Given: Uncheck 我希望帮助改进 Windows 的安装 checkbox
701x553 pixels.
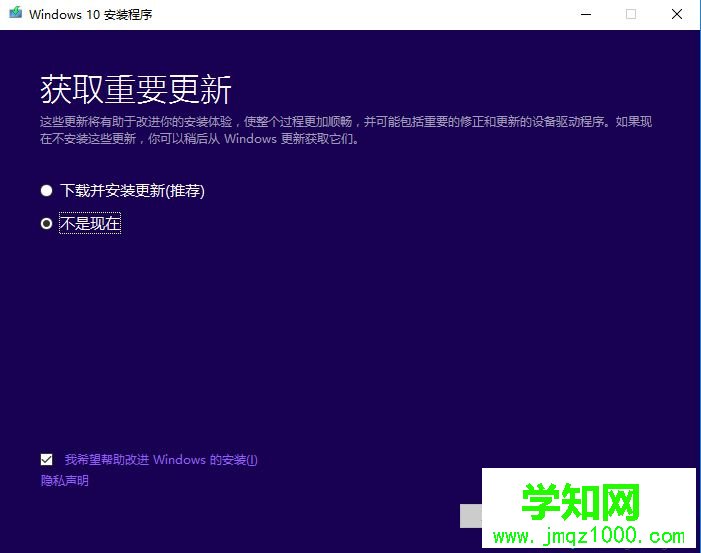Looking at the screenshot, I should tap(46, 460).
